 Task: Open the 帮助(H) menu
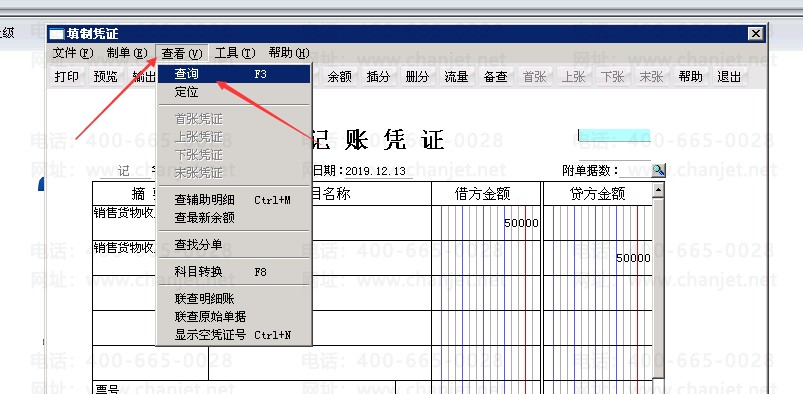[289, 53]
